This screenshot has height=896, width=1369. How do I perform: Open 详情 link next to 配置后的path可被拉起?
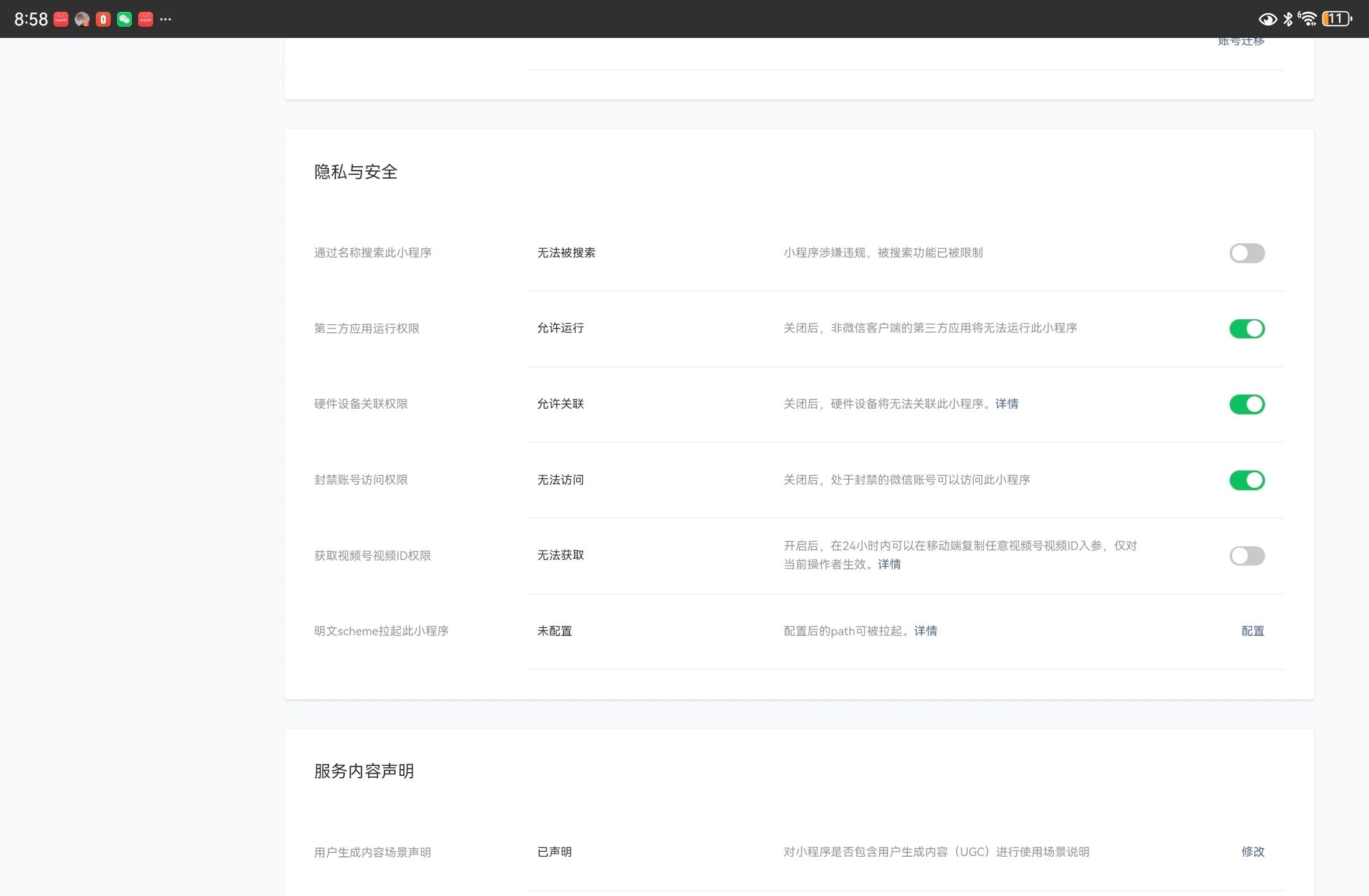click(x=925, y=631)
